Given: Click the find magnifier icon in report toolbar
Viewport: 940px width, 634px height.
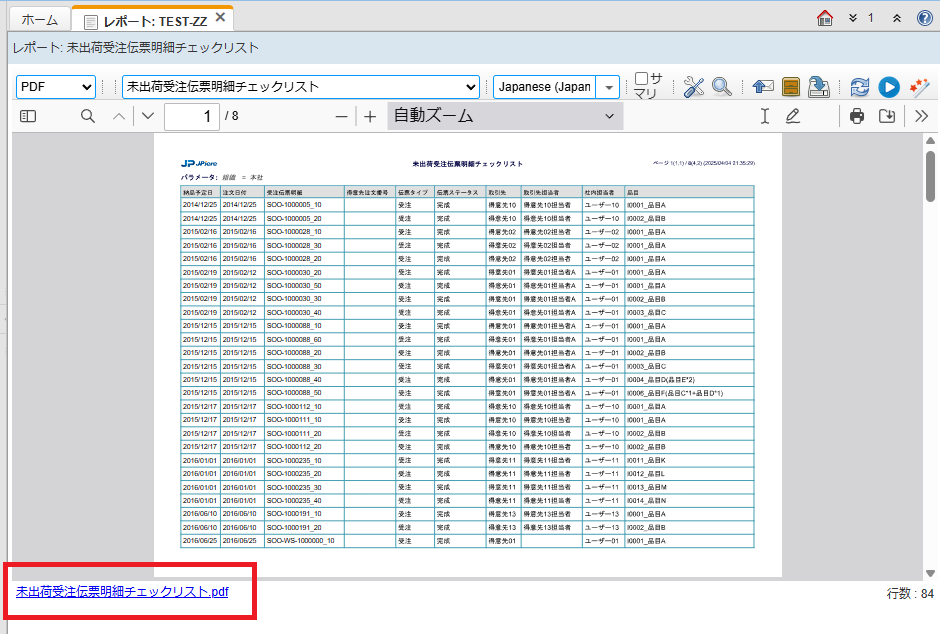Looking at the screenshot, I should click(x=722, y=87).
